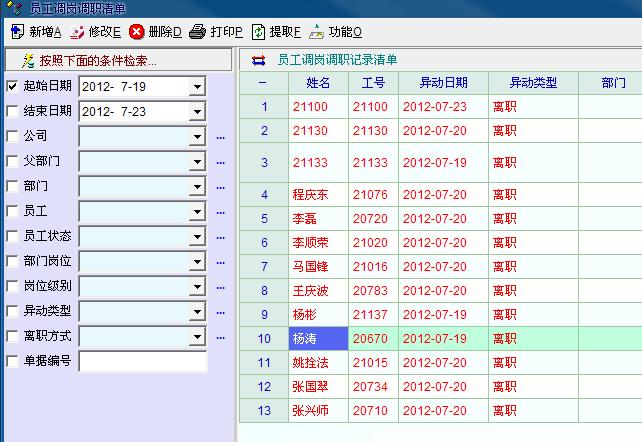The height and width of the screenshot is (442, 642).
Task: Open the 功能O function icon
Action: [317, 31]
